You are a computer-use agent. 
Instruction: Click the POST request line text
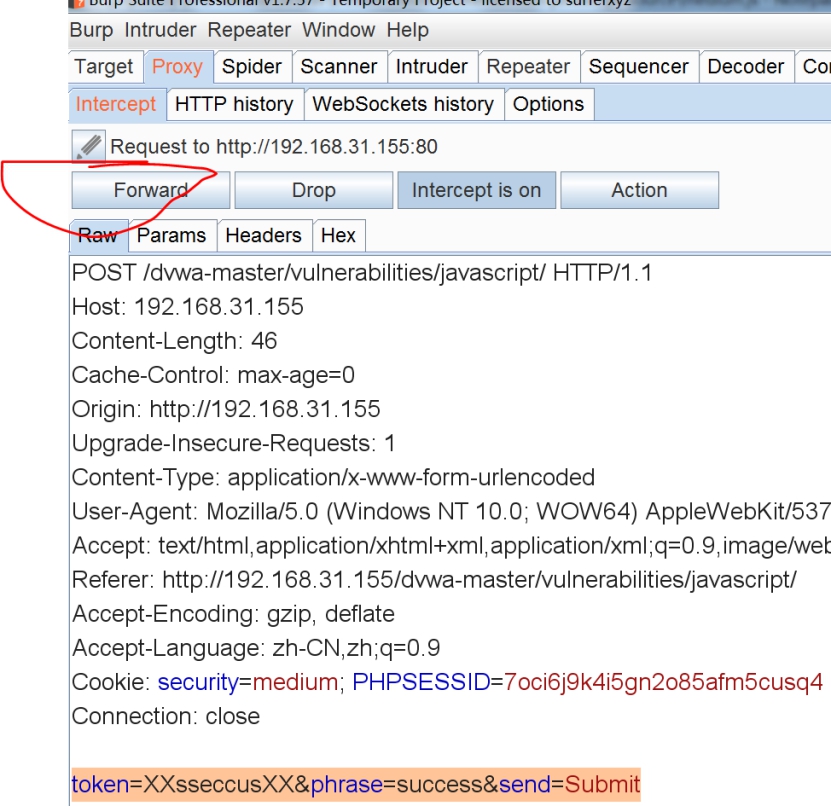(x=362, y=273)
